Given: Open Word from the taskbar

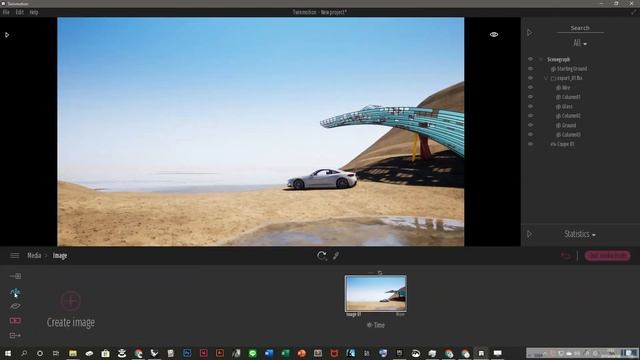Looking at the screenshot, I should point(269,353).
